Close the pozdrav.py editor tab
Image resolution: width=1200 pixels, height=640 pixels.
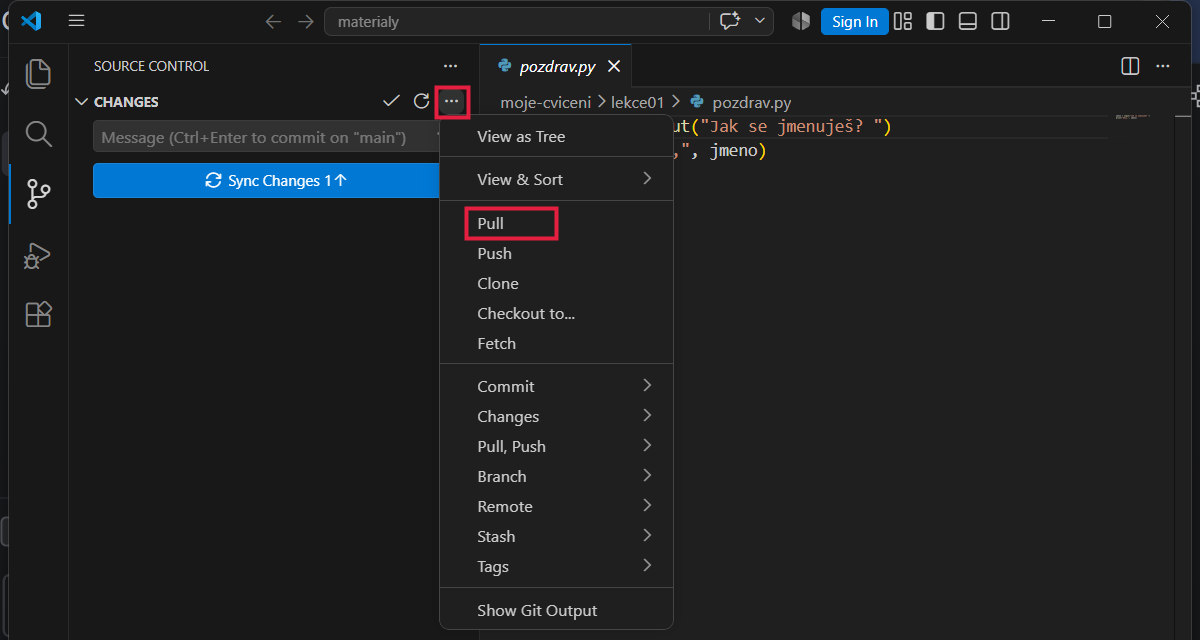pyautogui.click(x=614, y=66)
